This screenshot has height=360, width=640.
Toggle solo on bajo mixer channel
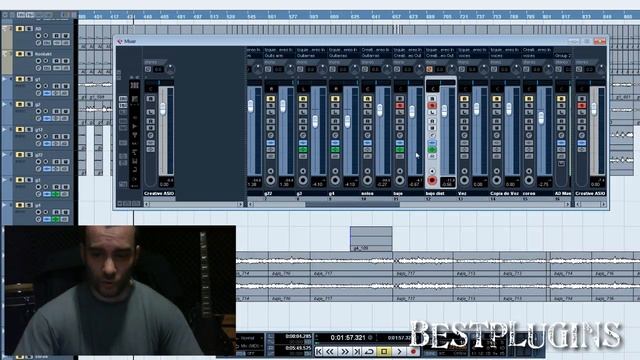(400, 105)
